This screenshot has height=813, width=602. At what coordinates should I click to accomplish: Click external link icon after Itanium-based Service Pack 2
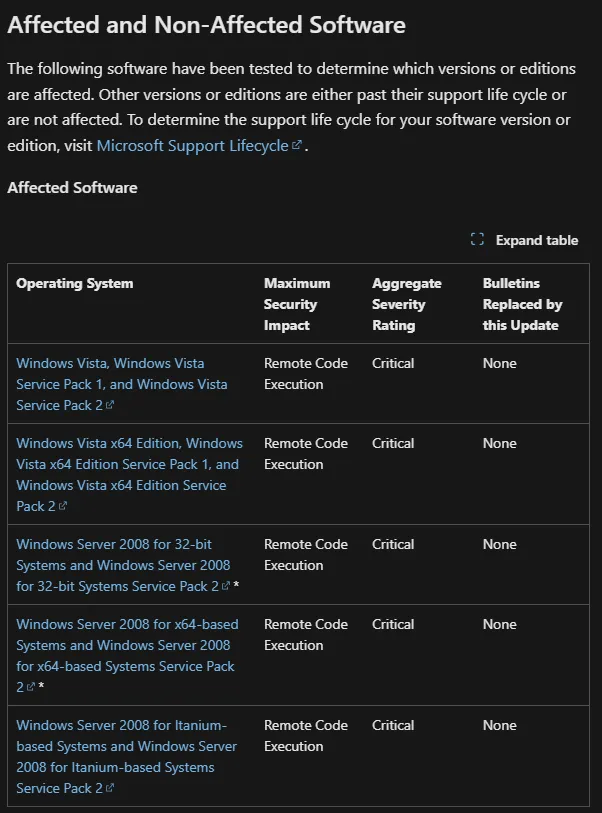pyautogui.click(x=110, y=788)
